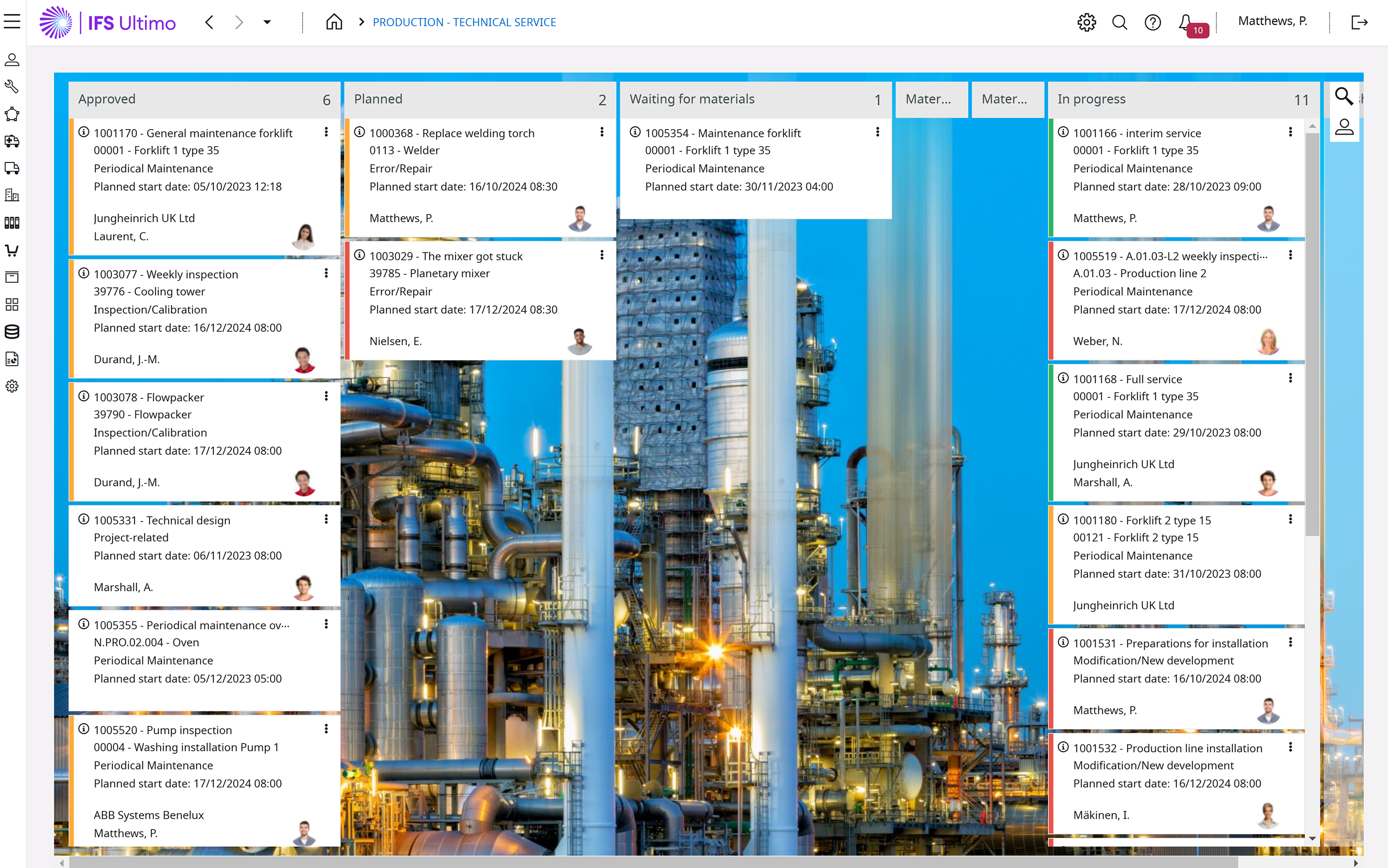Select the Maintenance wrench icon in the sidebar
Viewport: 1388px width, 868px height.
[x=12, y=87]
